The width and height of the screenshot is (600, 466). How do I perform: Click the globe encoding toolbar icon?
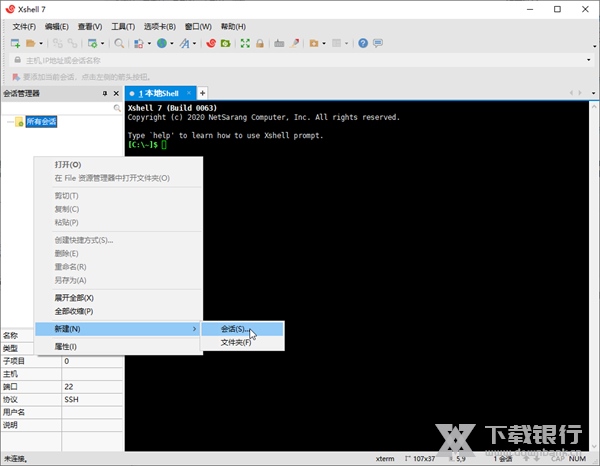pos(162,43)
